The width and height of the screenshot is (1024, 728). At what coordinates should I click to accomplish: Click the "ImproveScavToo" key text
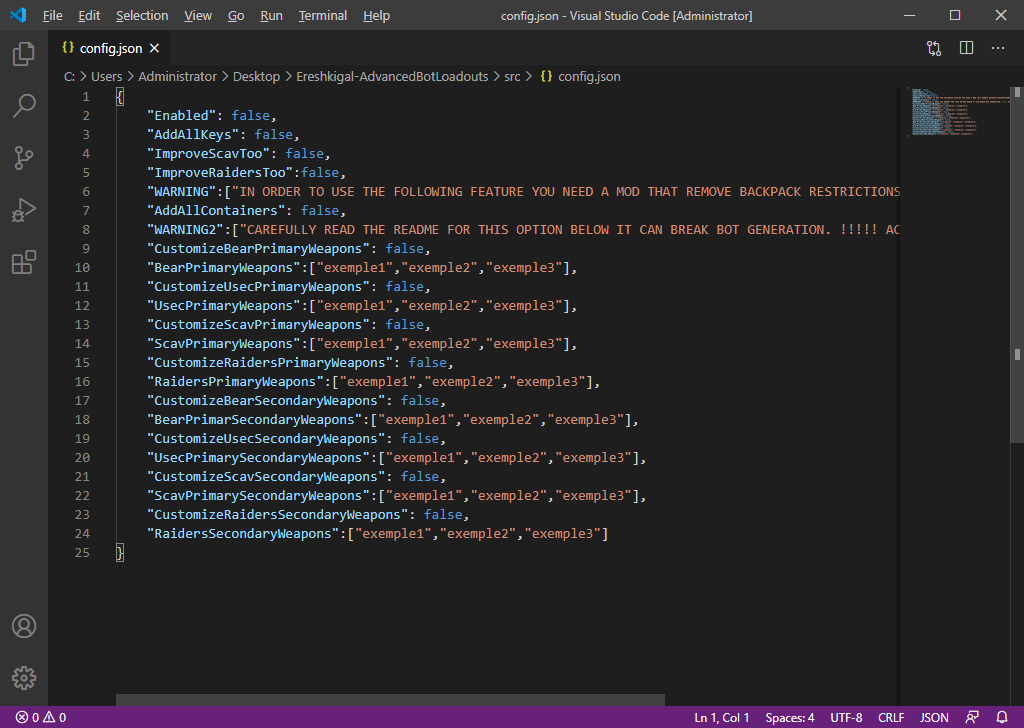[x=208, y=153]
